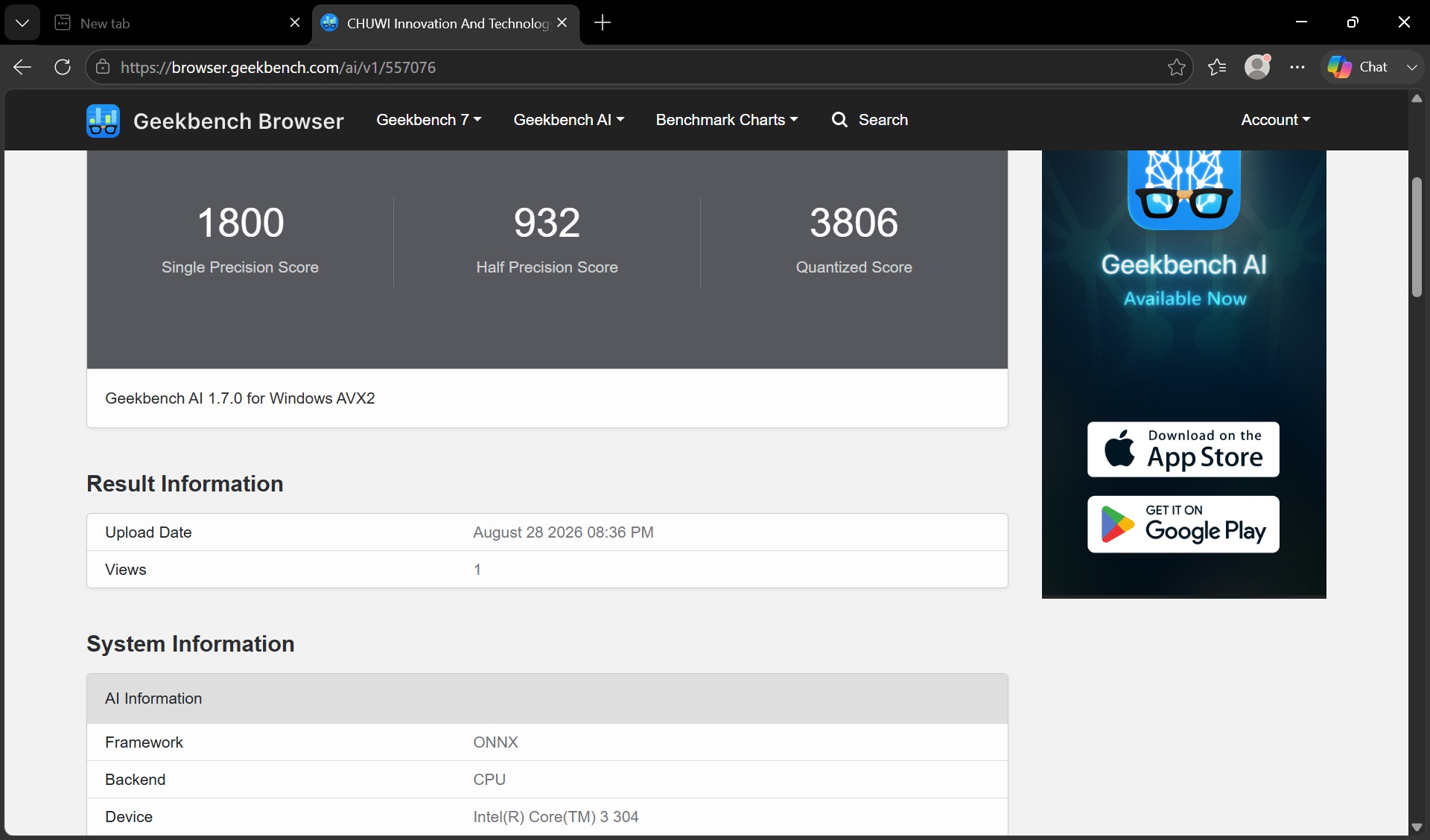Select the 3806 Quantized score
Image resolution: width=1430 pixels, height=840 pixels.
coord(854,223)
